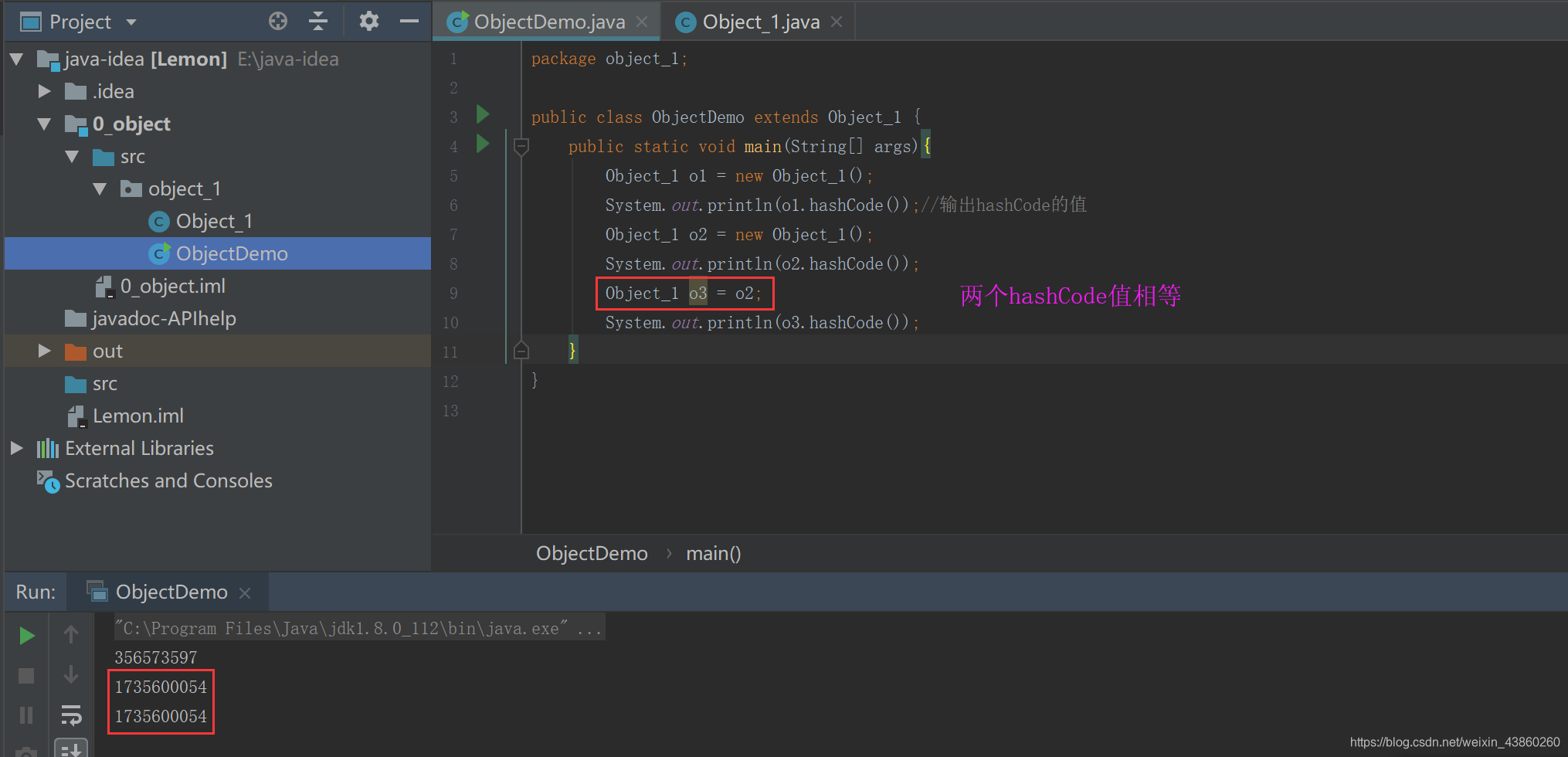
Task: Click the Lemon.iml file icon
Action: pos(76,416)
